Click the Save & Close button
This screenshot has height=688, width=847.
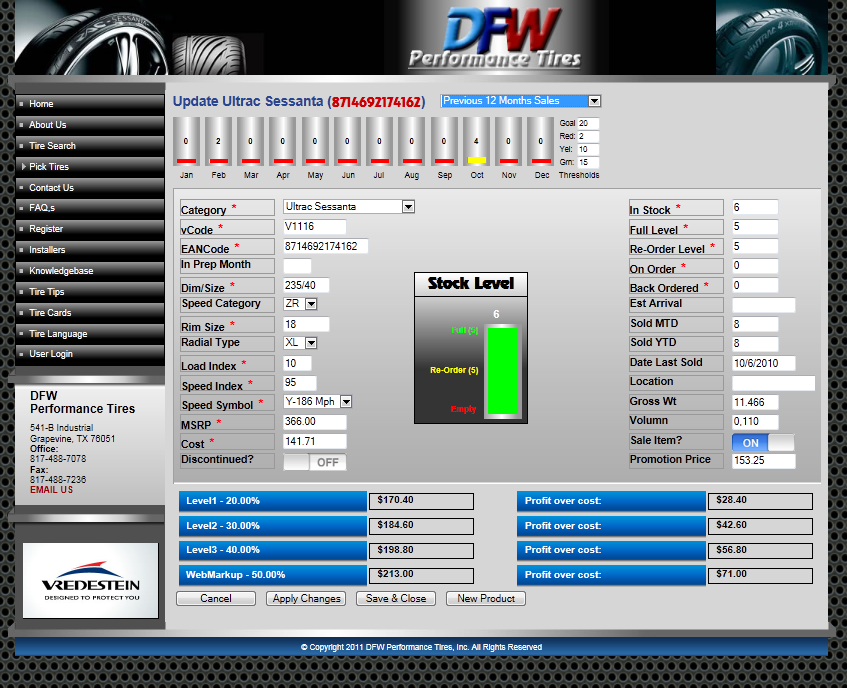(x=396, y=598)
